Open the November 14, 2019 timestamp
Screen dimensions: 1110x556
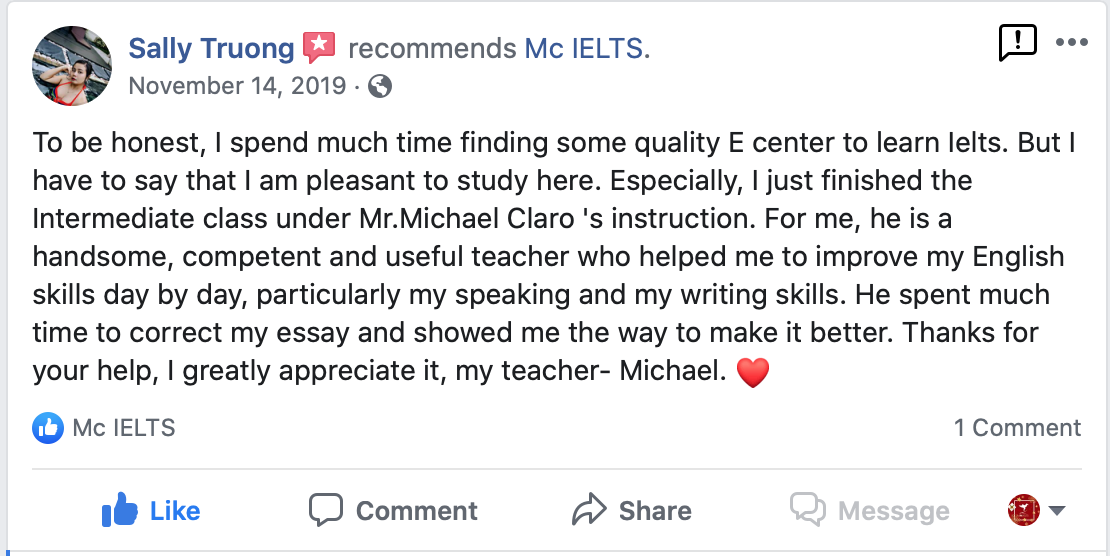[238, 85]
